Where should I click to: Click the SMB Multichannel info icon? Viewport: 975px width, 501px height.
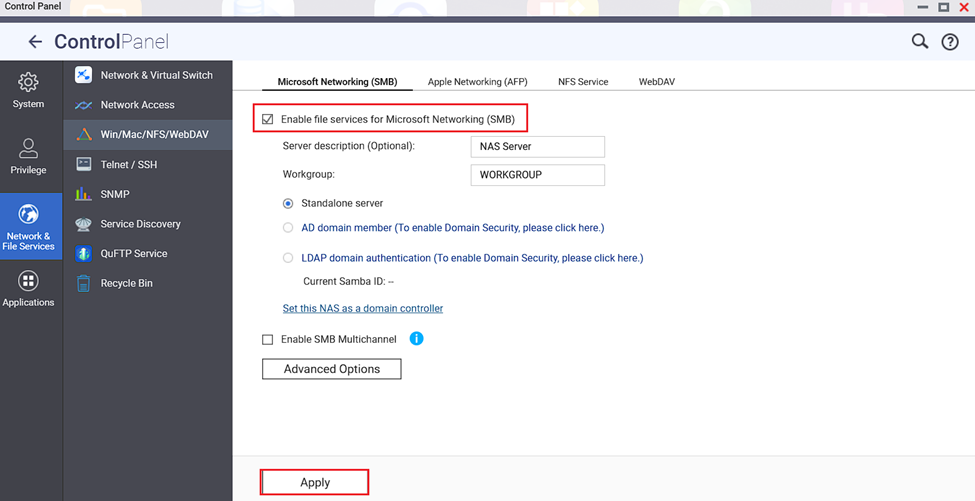[x=416, y=339]
